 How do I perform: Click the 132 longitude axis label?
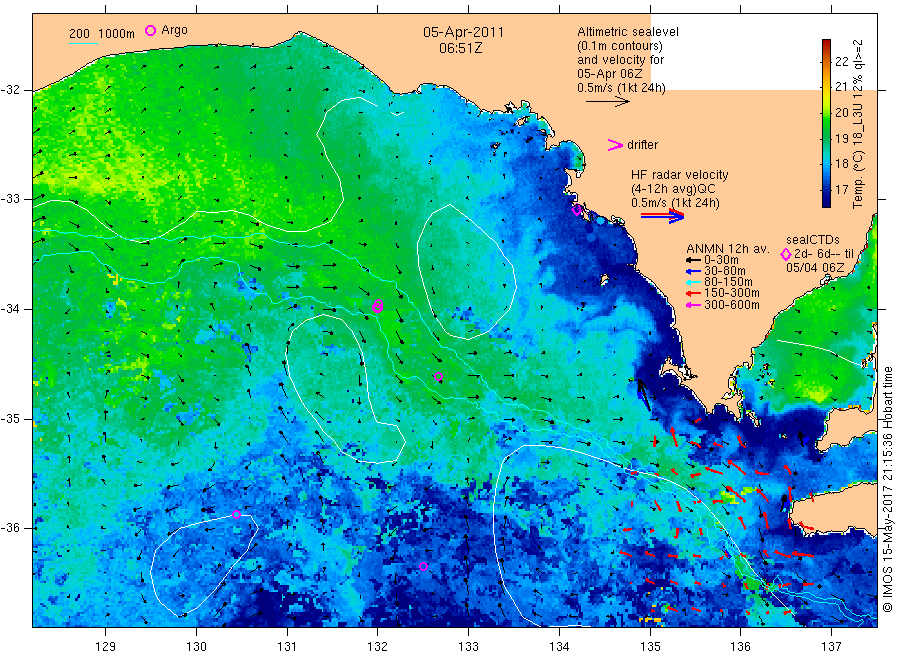pyautogui.click(x=378, y=647)
